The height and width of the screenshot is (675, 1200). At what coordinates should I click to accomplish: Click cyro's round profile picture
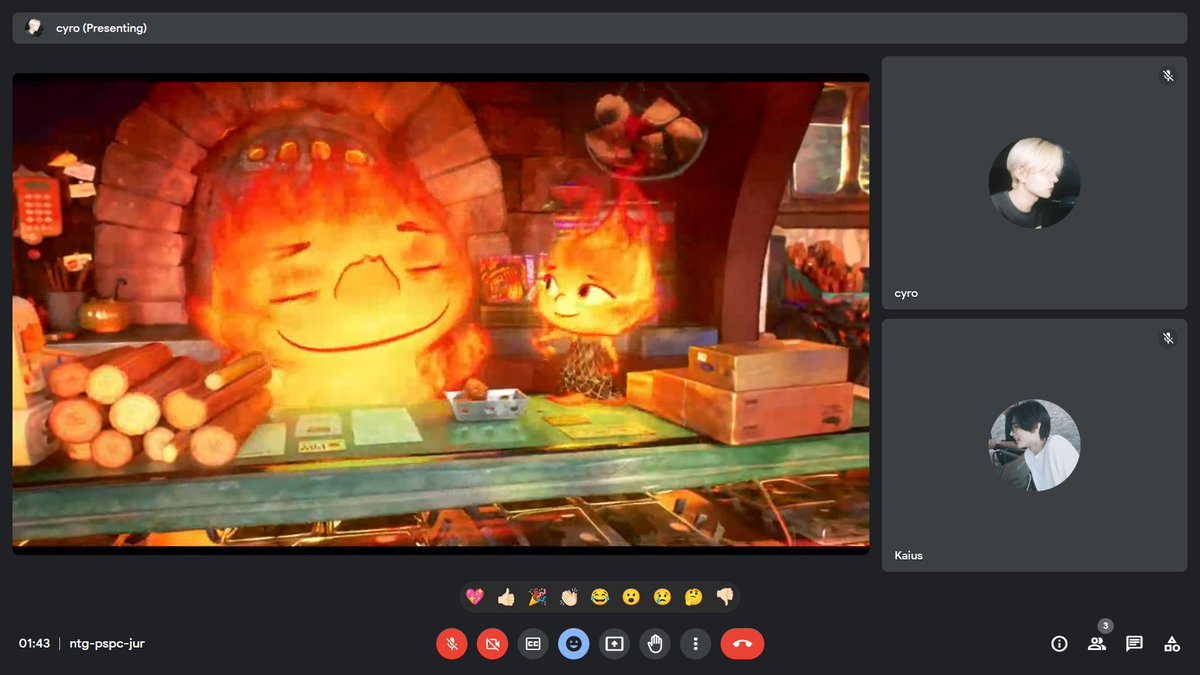coord(1034,183)
